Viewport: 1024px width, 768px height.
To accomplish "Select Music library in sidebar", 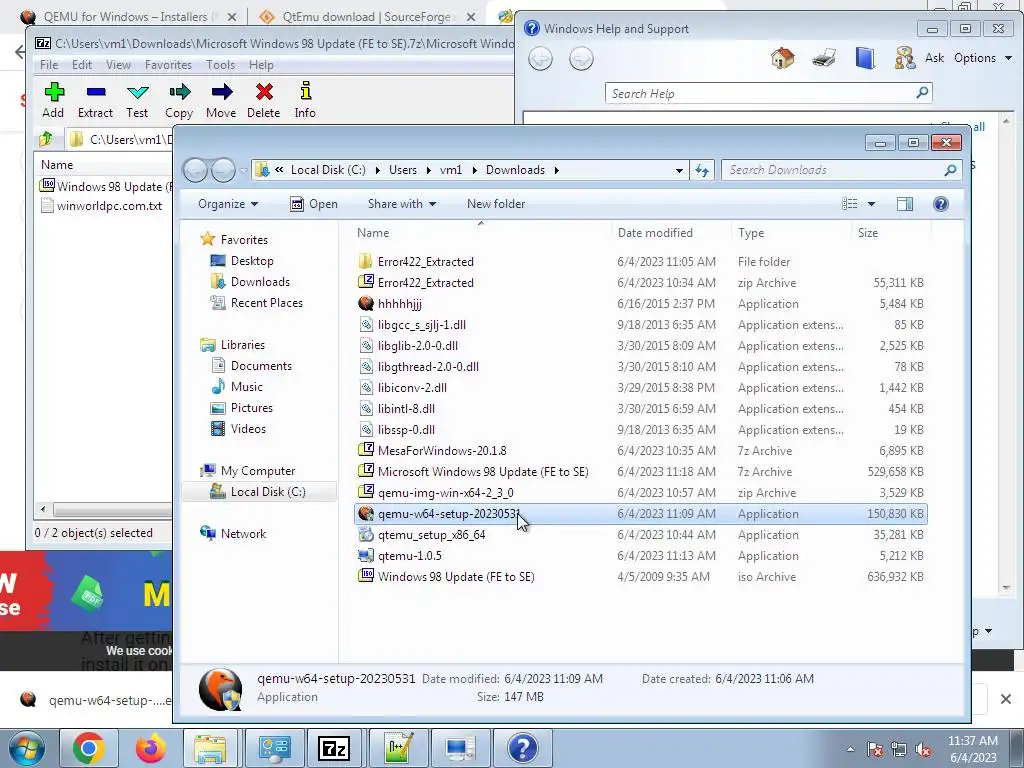I will tap(247, 387).
